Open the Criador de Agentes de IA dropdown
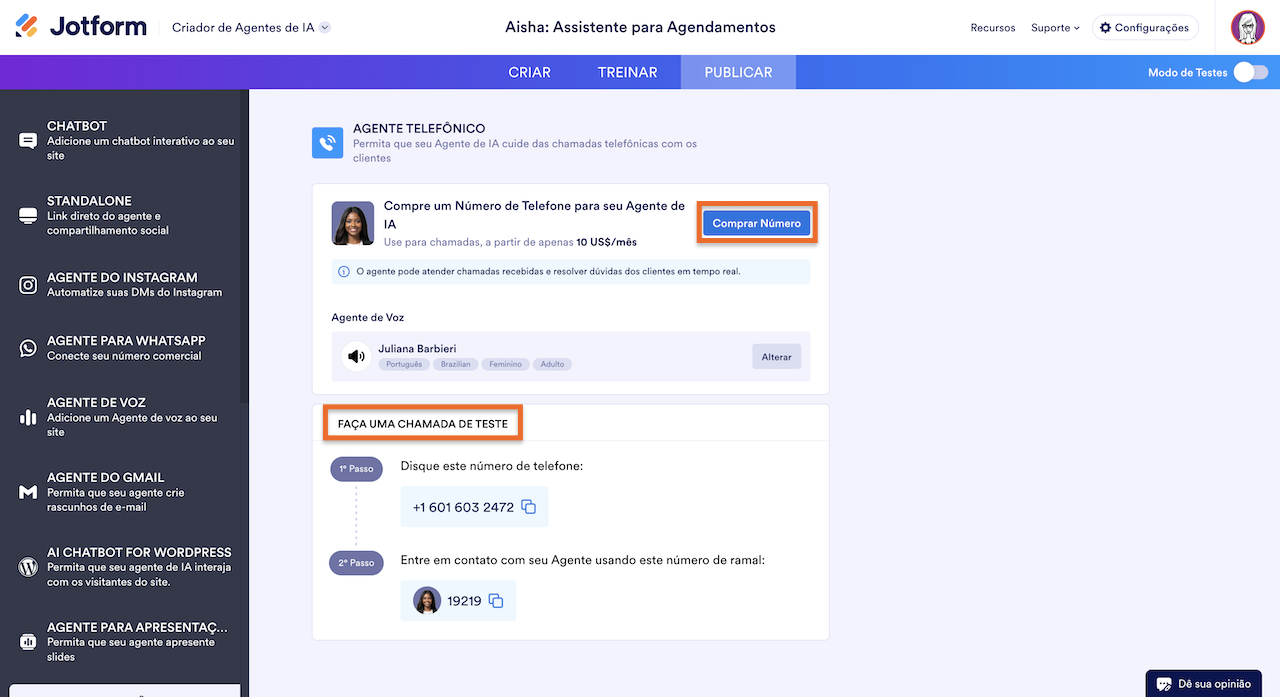 click(x=251, y=27)
